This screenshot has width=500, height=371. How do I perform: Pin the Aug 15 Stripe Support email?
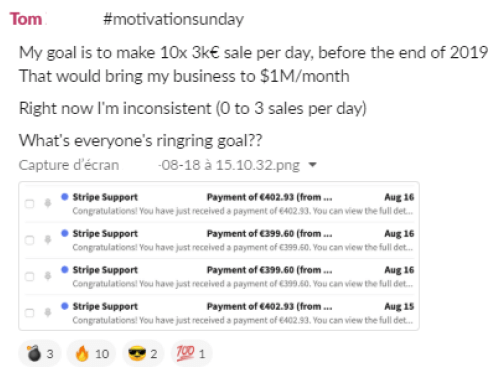coord(48,312)
